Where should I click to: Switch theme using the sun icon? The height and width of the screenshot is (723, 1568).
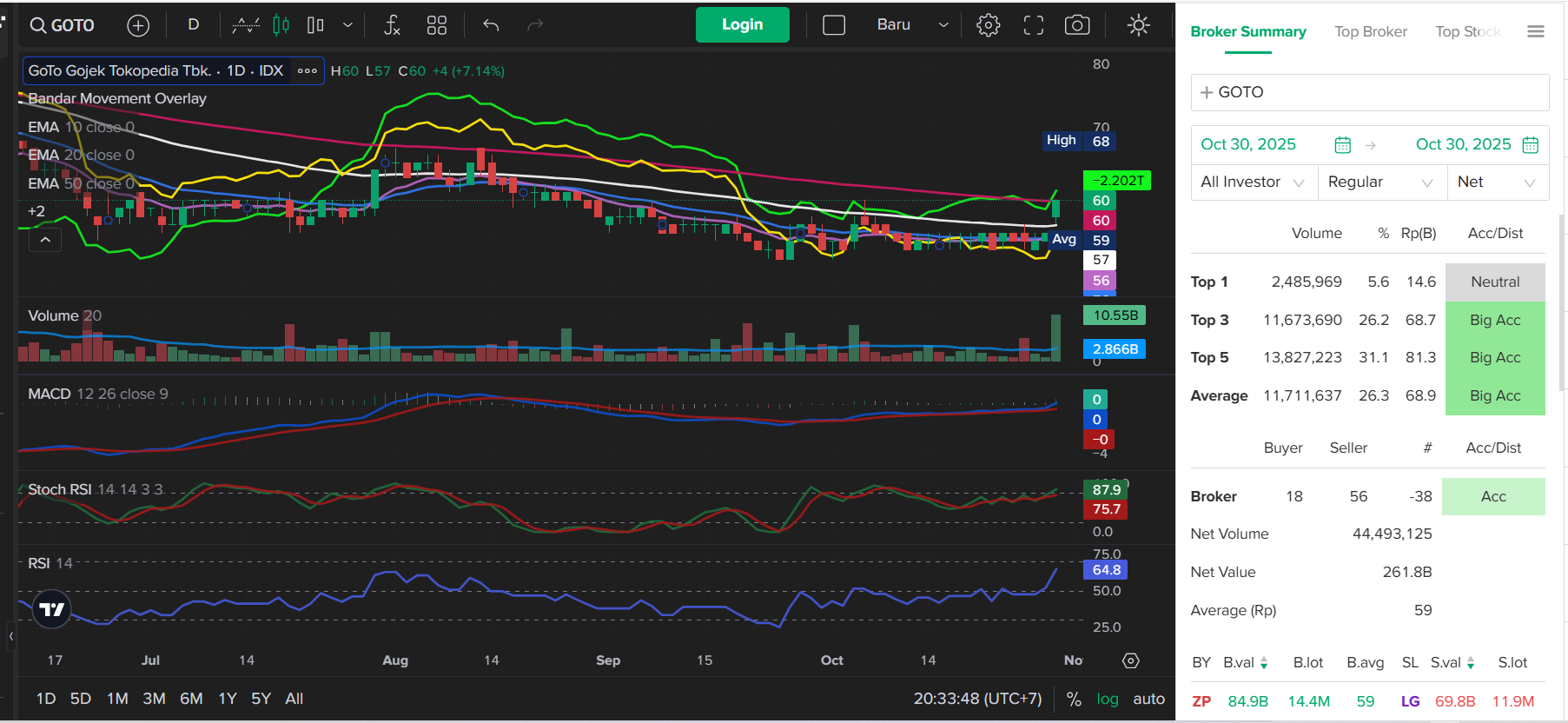coord(1138,25)
